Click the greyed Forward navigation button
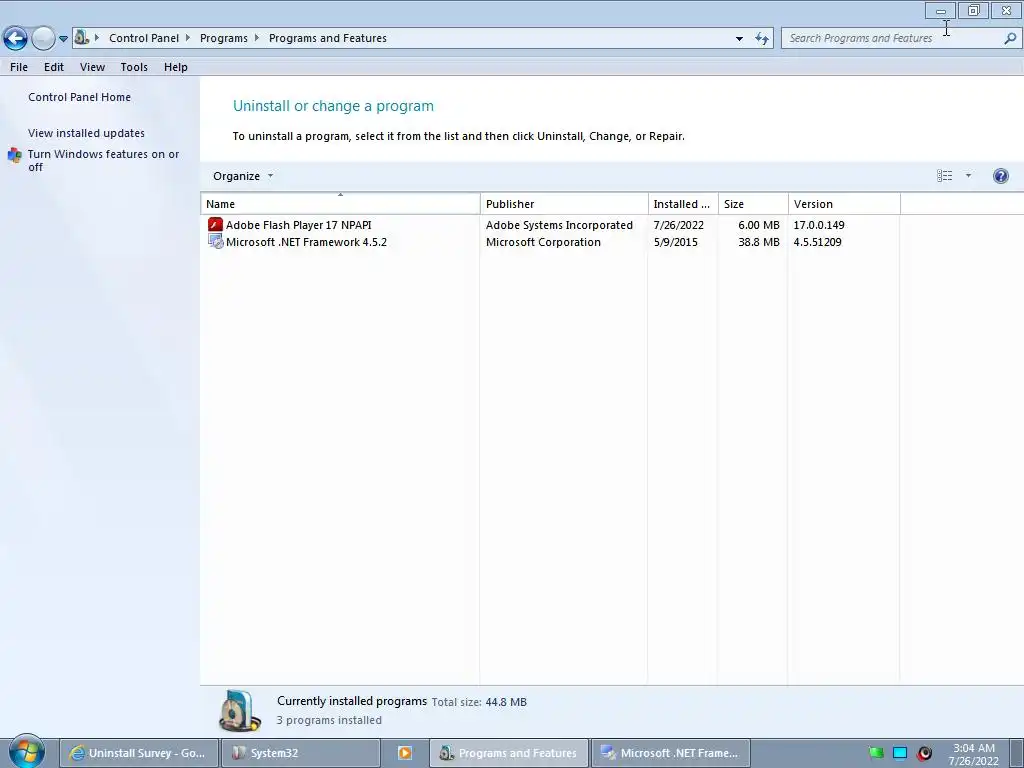 43,39
